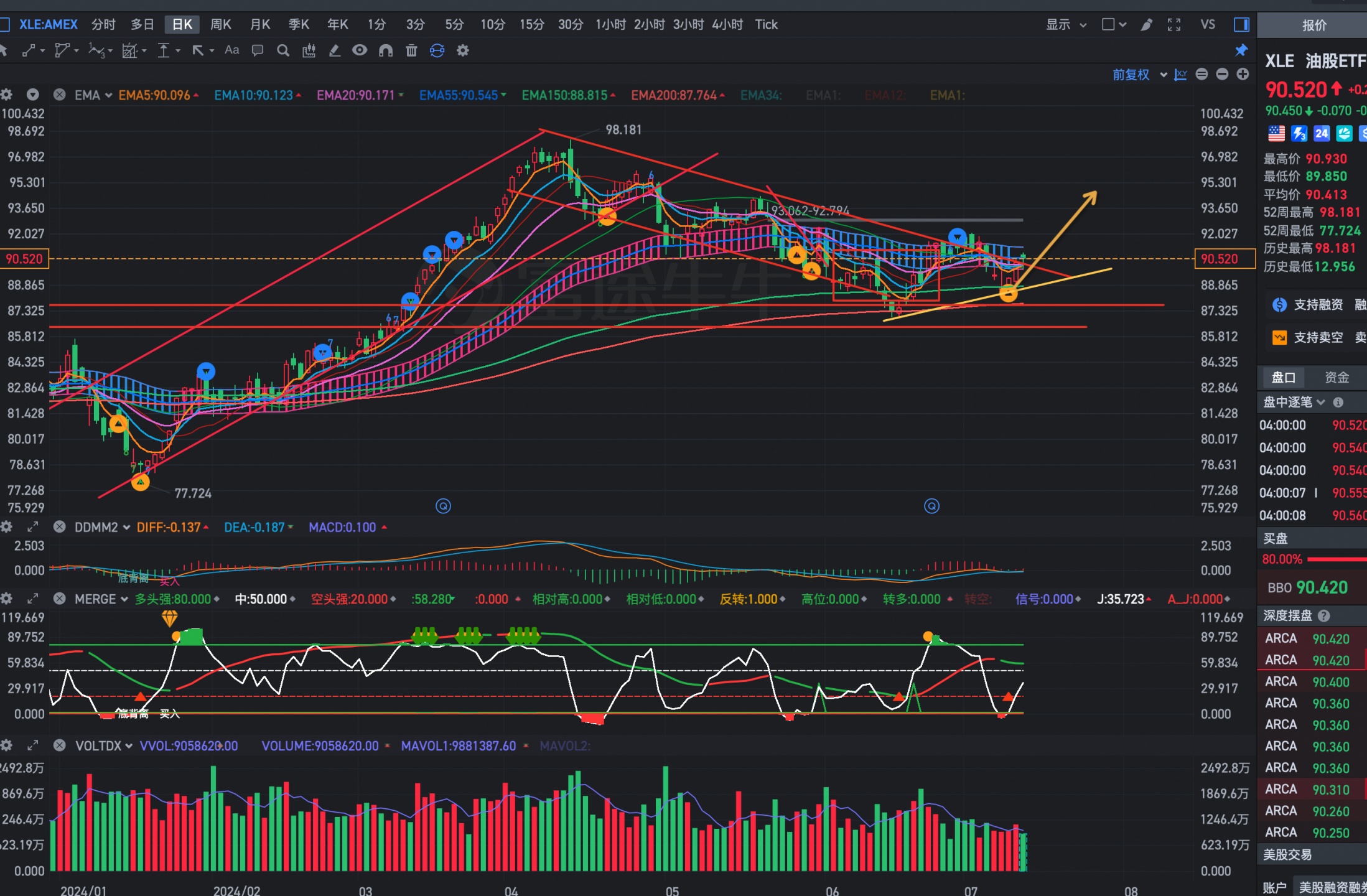Screen dimensions: 1367x896
Task: Click the 98.181 high price label
Action: pos(623,129)
